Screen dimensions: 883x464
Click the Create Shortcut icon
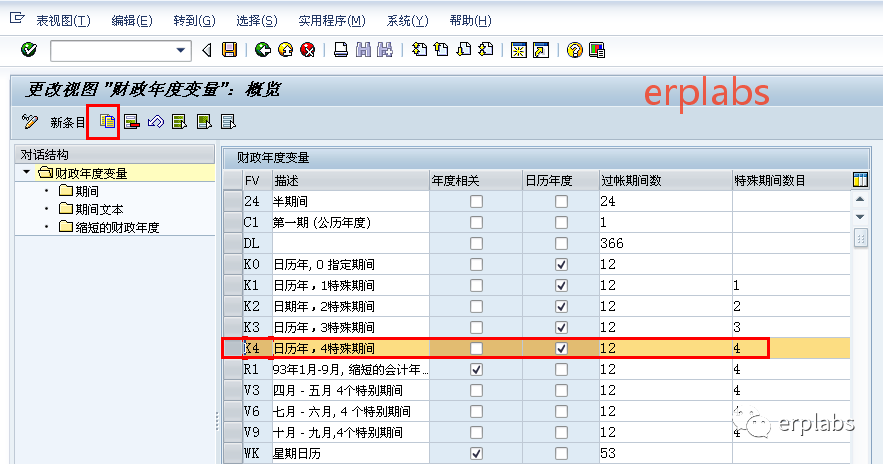541,50
